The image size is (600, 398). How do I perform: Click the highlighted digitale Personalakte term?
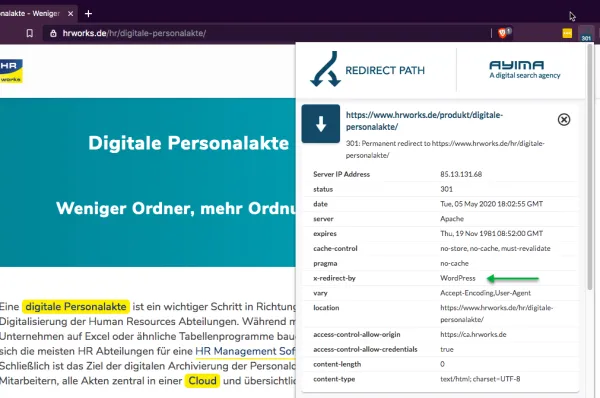[x=76, y=307]
